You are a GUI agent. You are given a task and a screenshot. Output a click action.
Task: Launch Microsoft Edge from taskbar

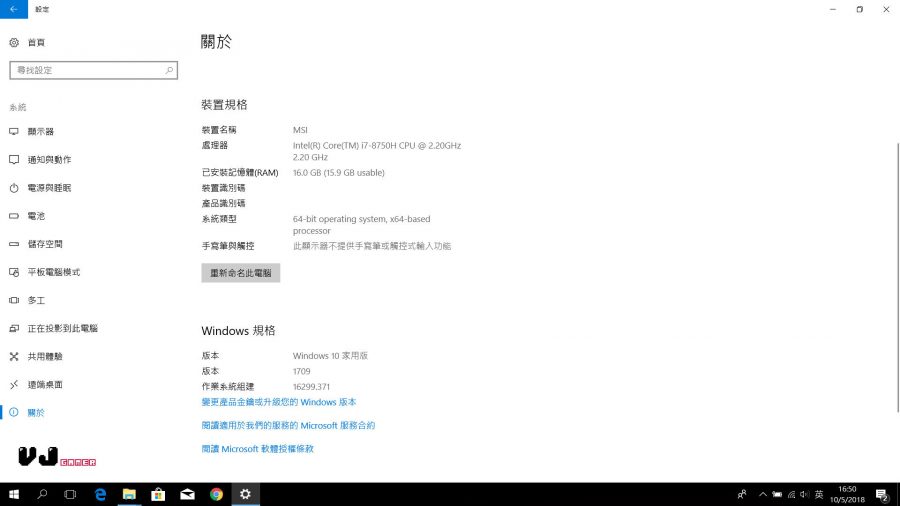[100, 494]
